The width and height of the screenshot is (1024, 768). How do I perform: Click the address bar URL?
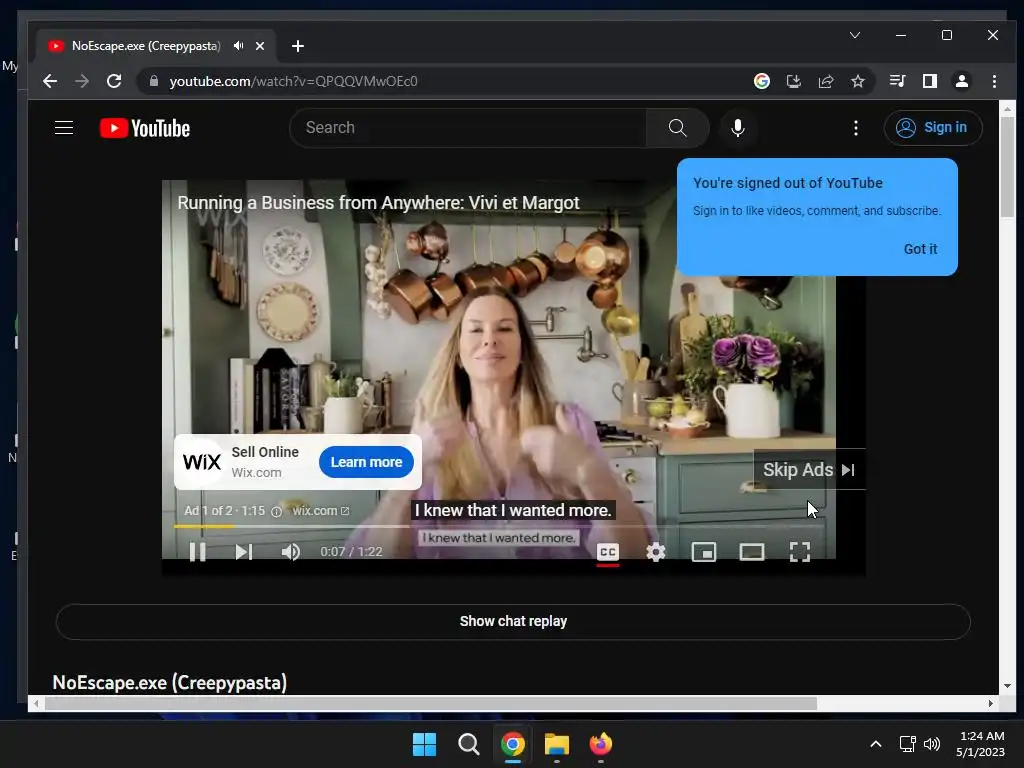(x=293, y=81)
